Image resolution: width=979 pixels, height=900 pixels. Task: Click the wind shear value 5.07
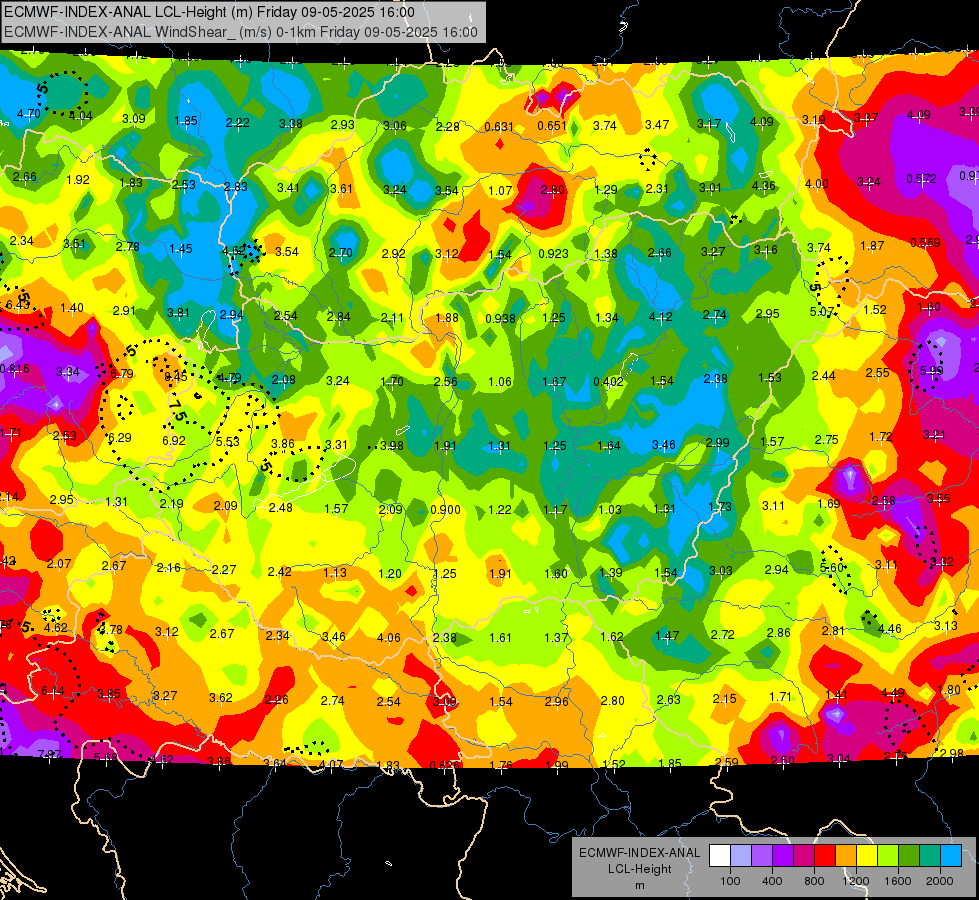(822, 311)
